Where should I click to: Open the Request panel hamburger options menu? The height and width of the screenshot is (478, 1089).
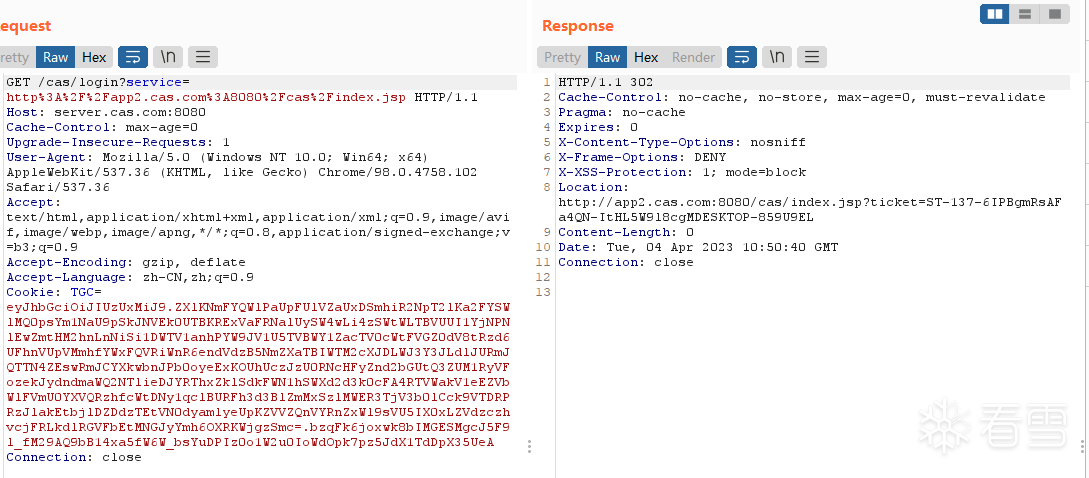[x=203, y=57]
